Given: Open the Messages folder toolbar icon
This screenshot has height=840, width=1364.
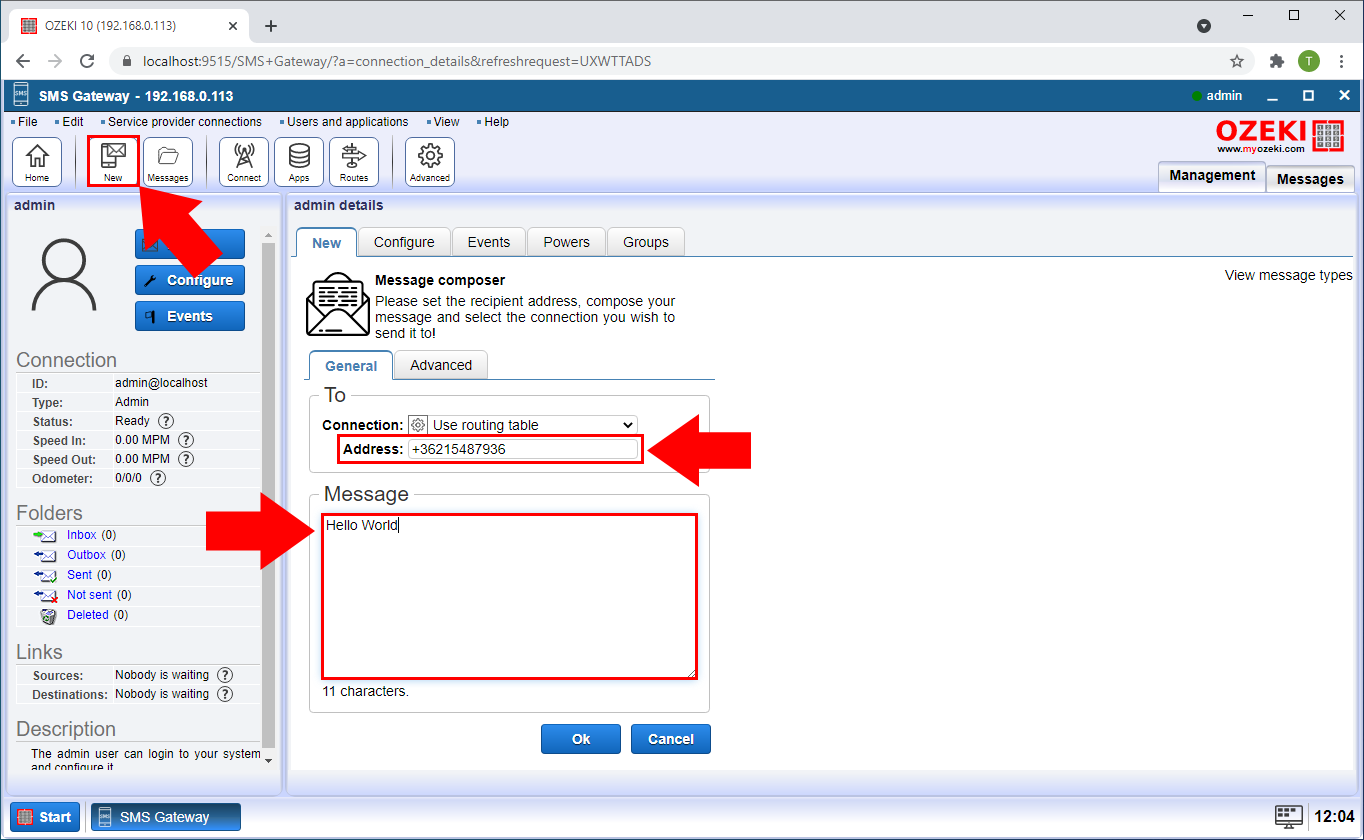Looking at the screenshot, I should (168, 162).
